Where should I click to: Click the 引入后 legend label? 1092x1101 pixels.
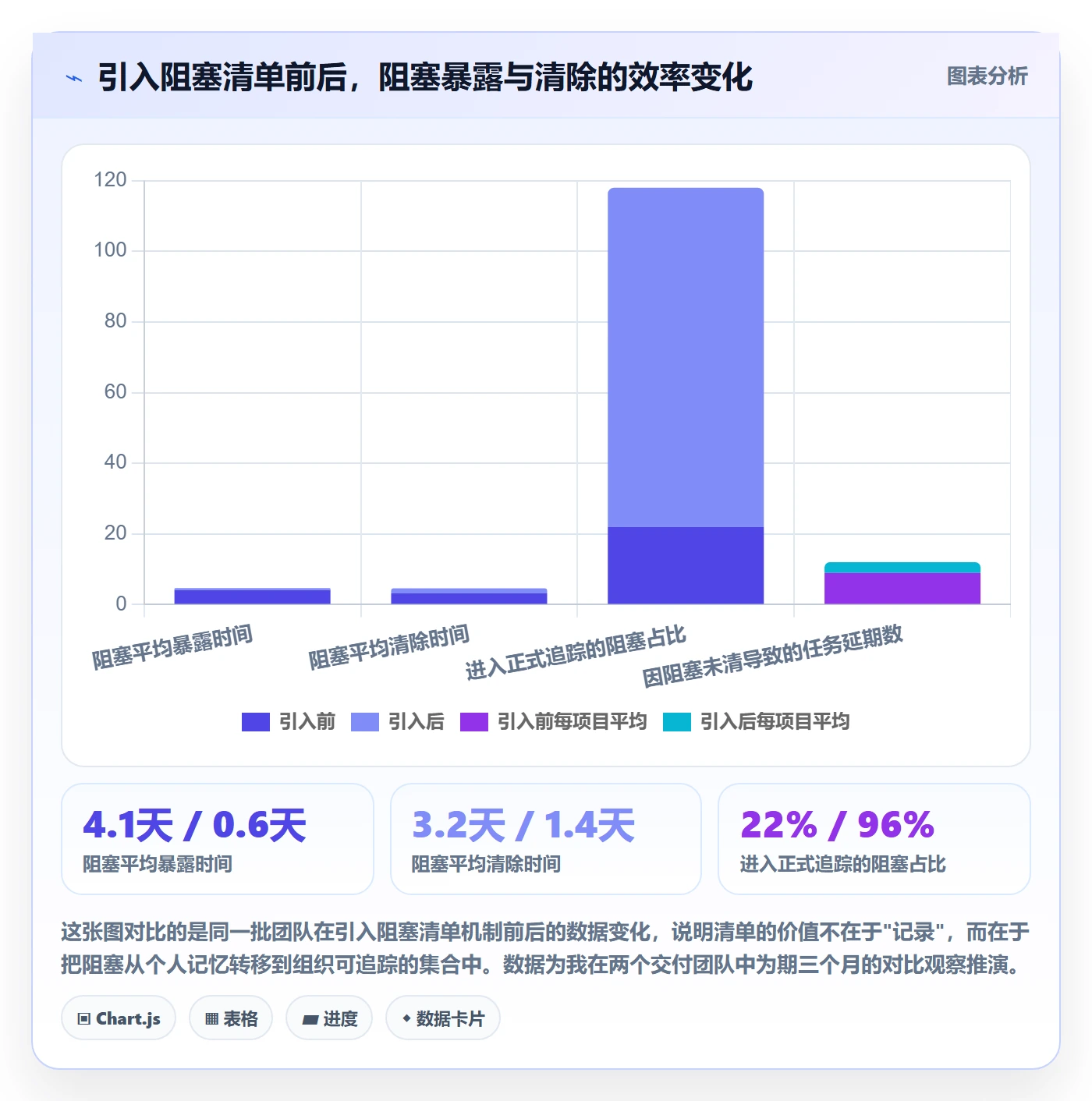tap(417, 722)
